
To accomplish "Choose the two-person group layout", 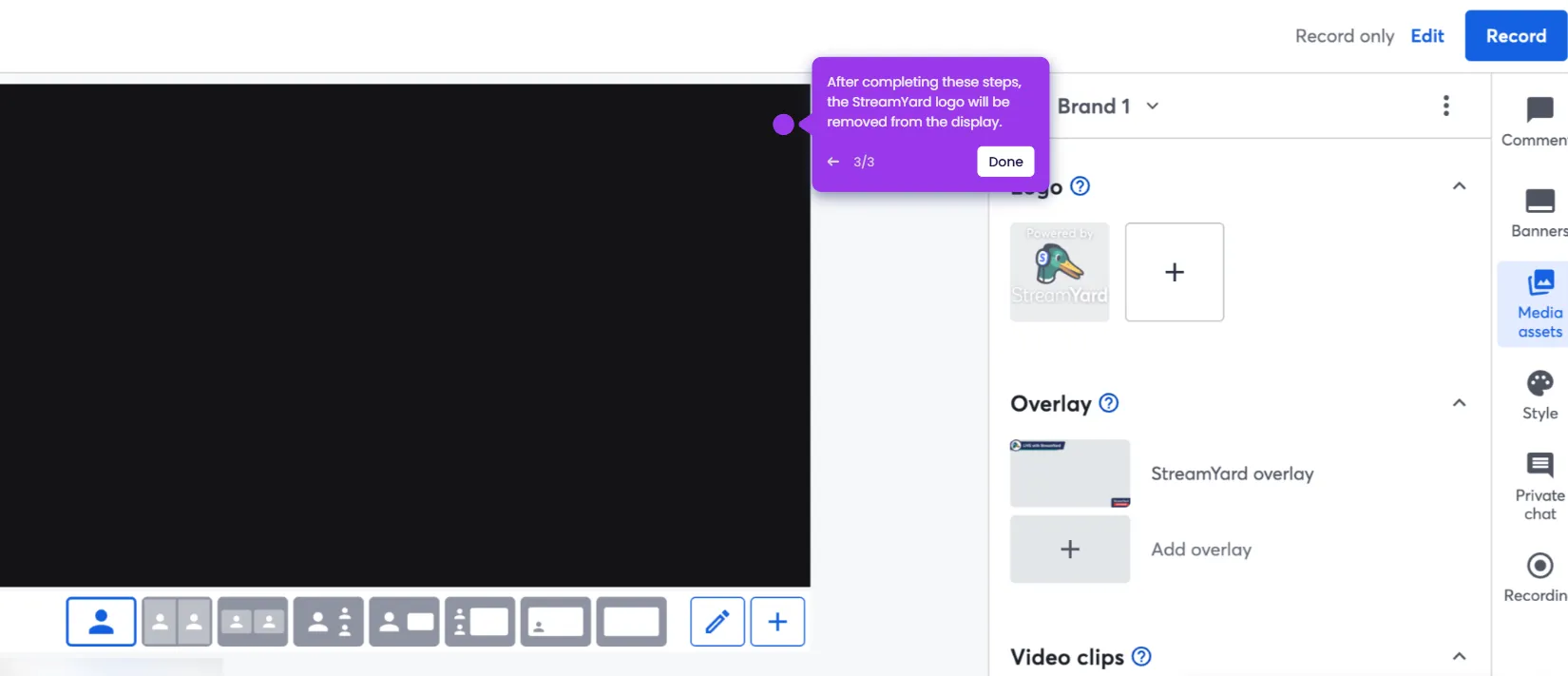I will [253, 622].
